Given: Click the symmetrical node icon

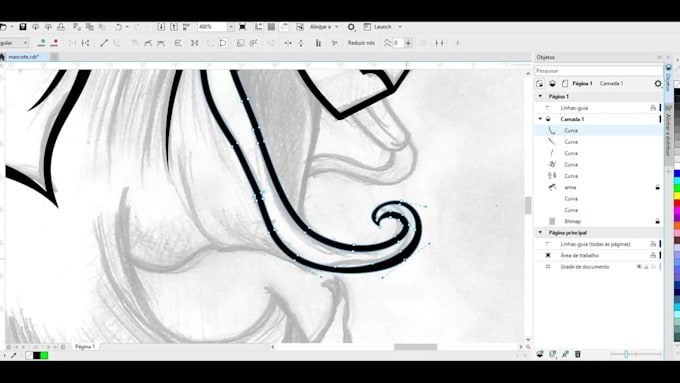Looking at the screenshot, I should (161, 43).
